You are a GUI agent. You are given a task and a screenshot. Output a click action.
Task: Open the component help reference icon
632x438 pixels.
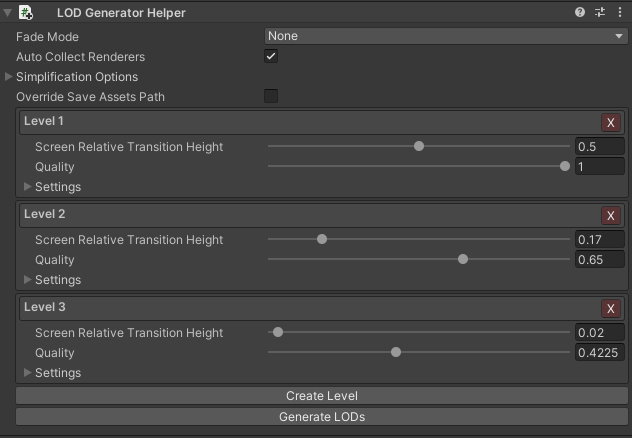click(x=580, y=13)
